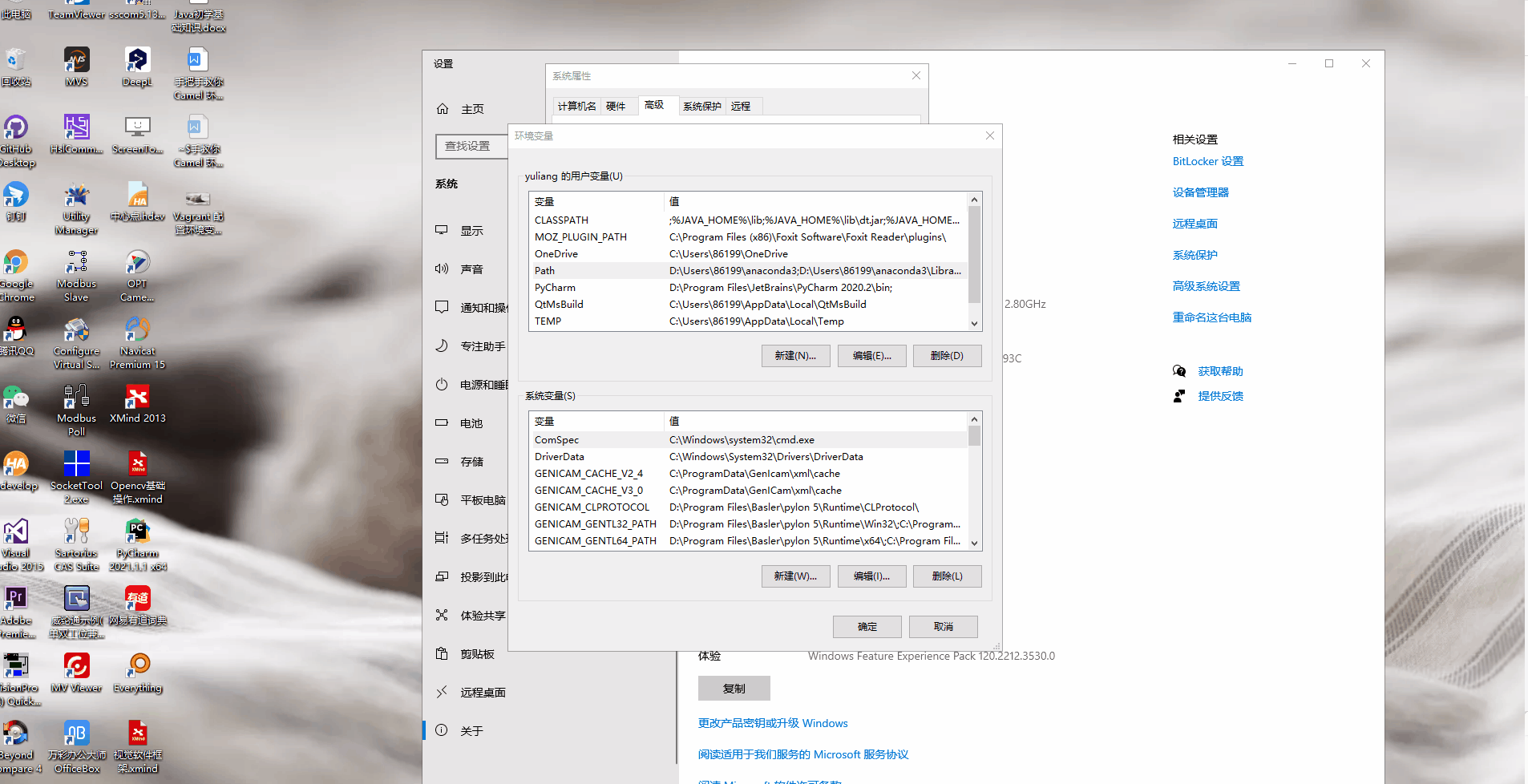The height and width of the screenshot is (784, 1528).
Task: Open TeamViewer desktop shortcut
Action: point(76,10)
